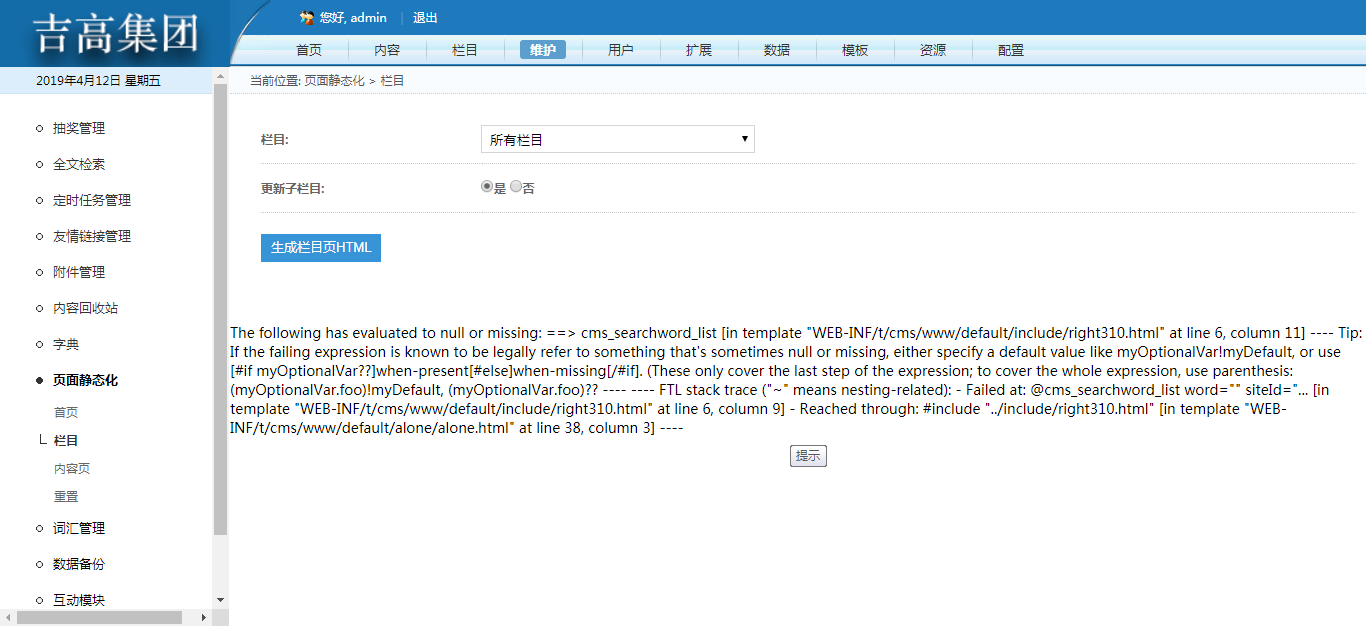Collapse the 页面静态化 sidebar section
This screenshot has width=1366, height=626.
(x=85, y=380)
